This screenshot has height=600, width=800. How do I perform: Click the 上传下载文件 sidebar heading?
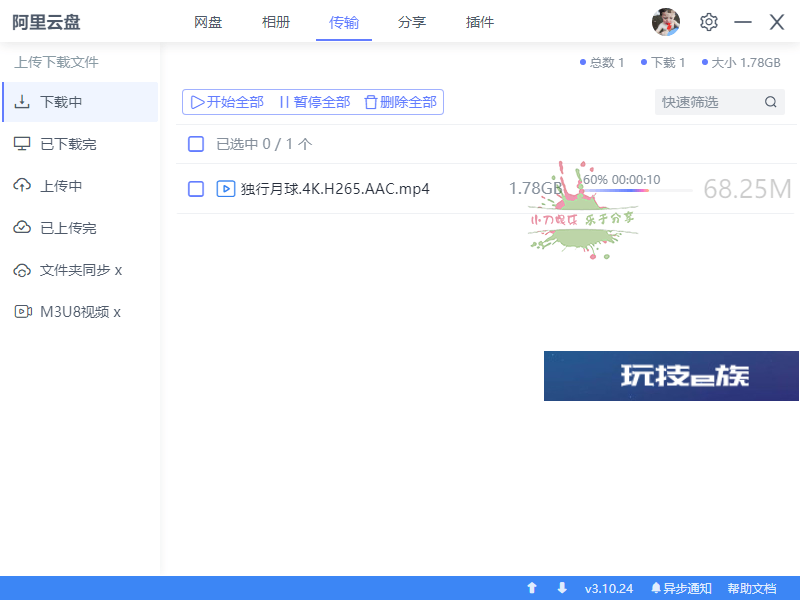(56, 62)
